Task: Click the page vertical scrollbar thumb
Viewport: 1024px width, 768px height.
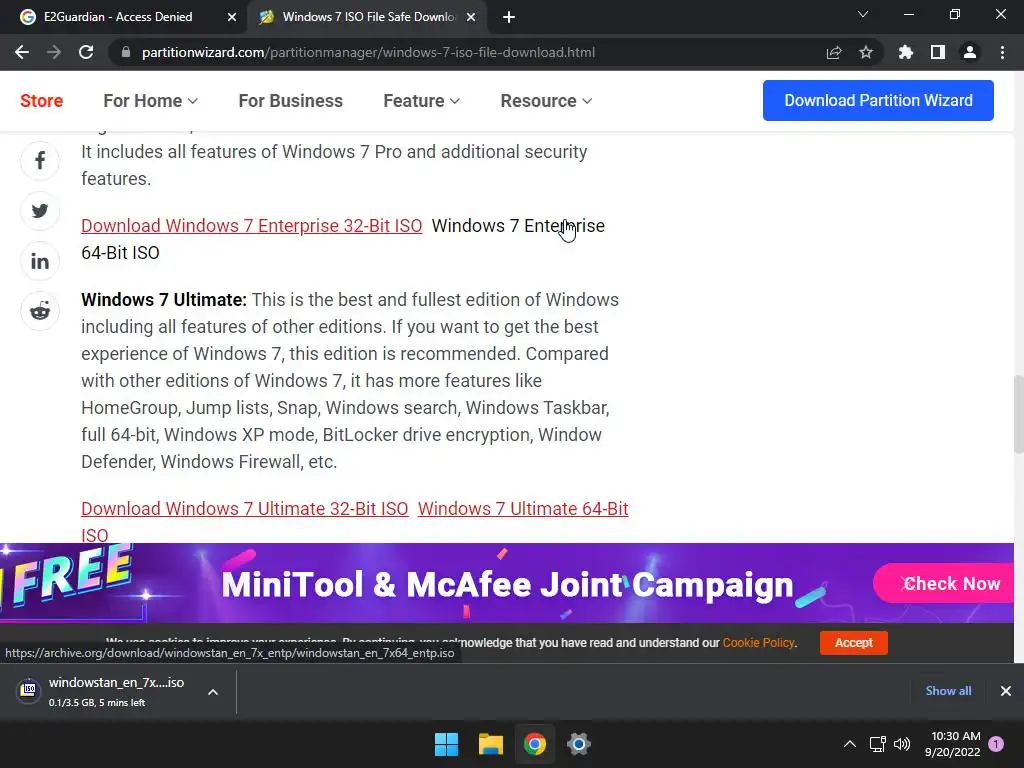Action: pyautogui.click(x=1018, y=414)
